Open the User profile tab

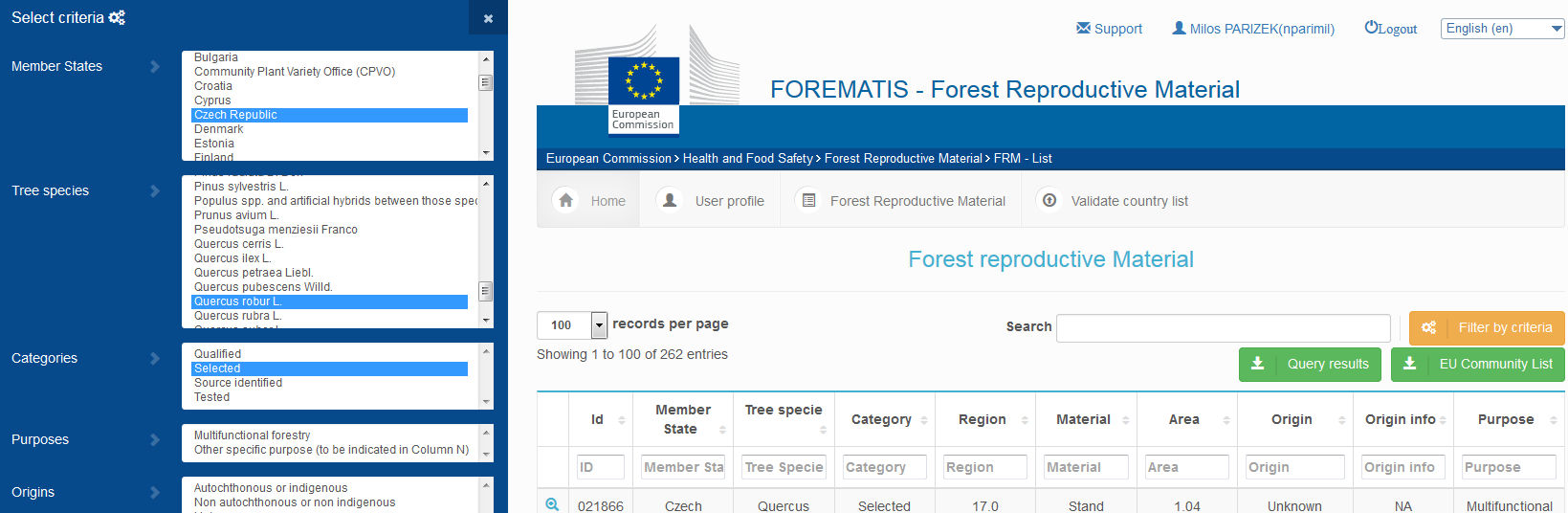[x=710, y=201]
